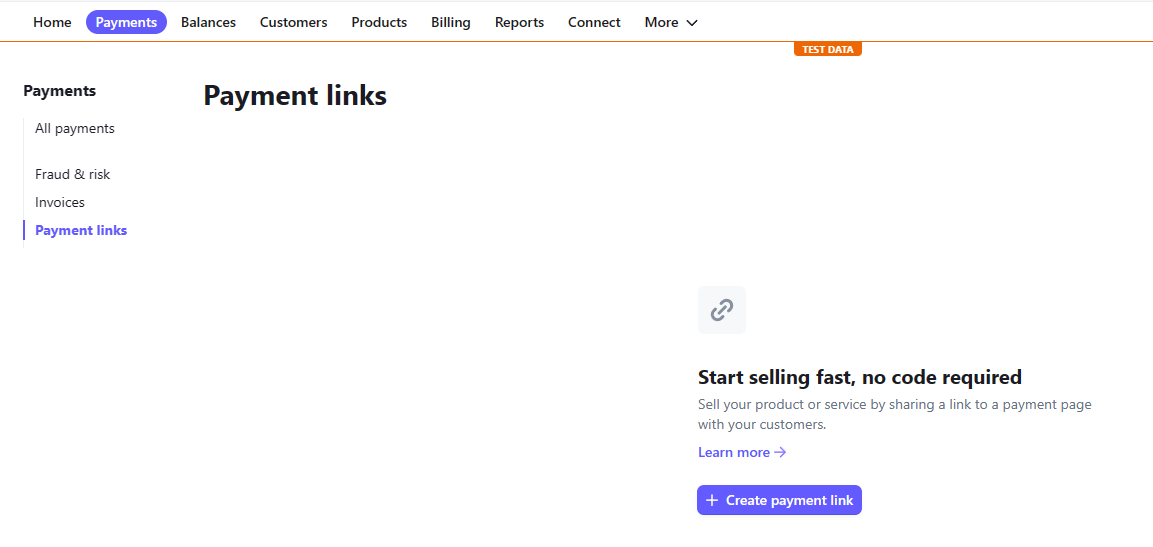This screenshot has width=1153, height=547.
Task: Go to the Home tab
Action: 52,23
